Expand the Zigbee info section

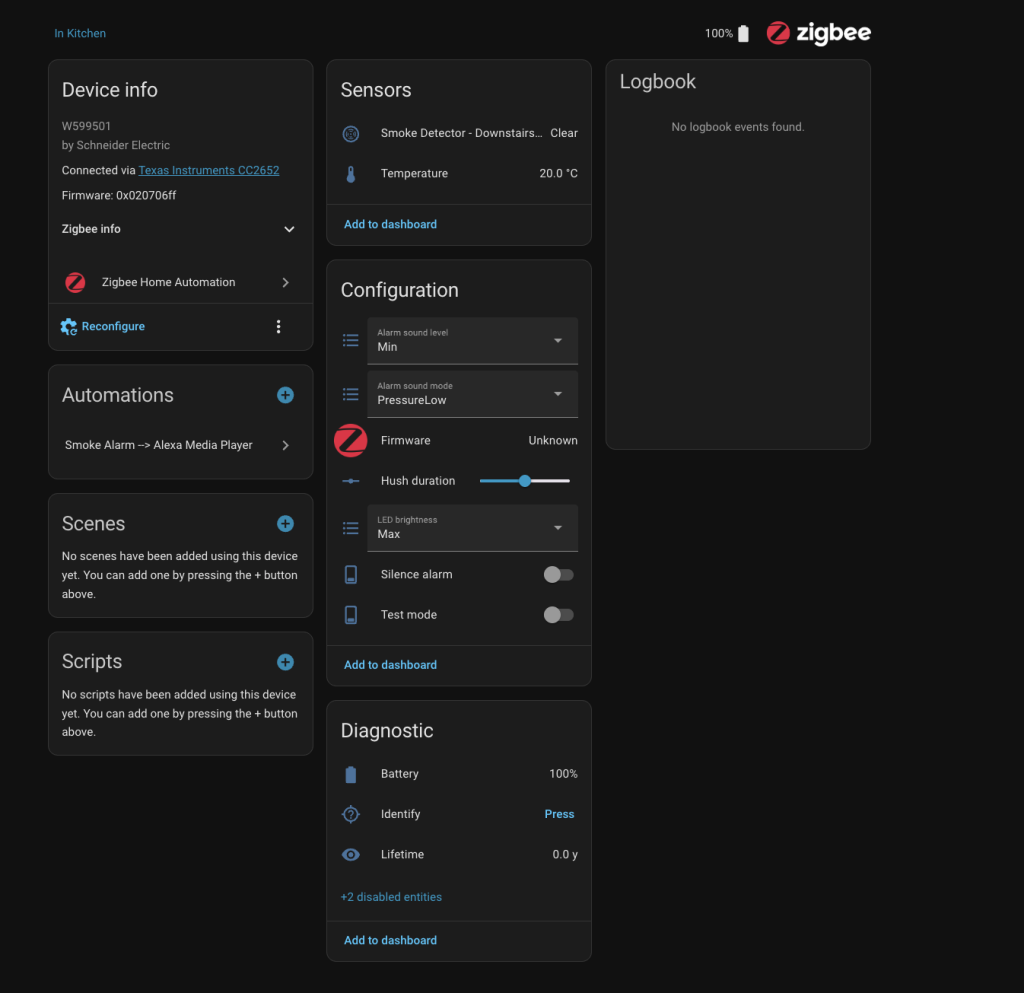289,229
